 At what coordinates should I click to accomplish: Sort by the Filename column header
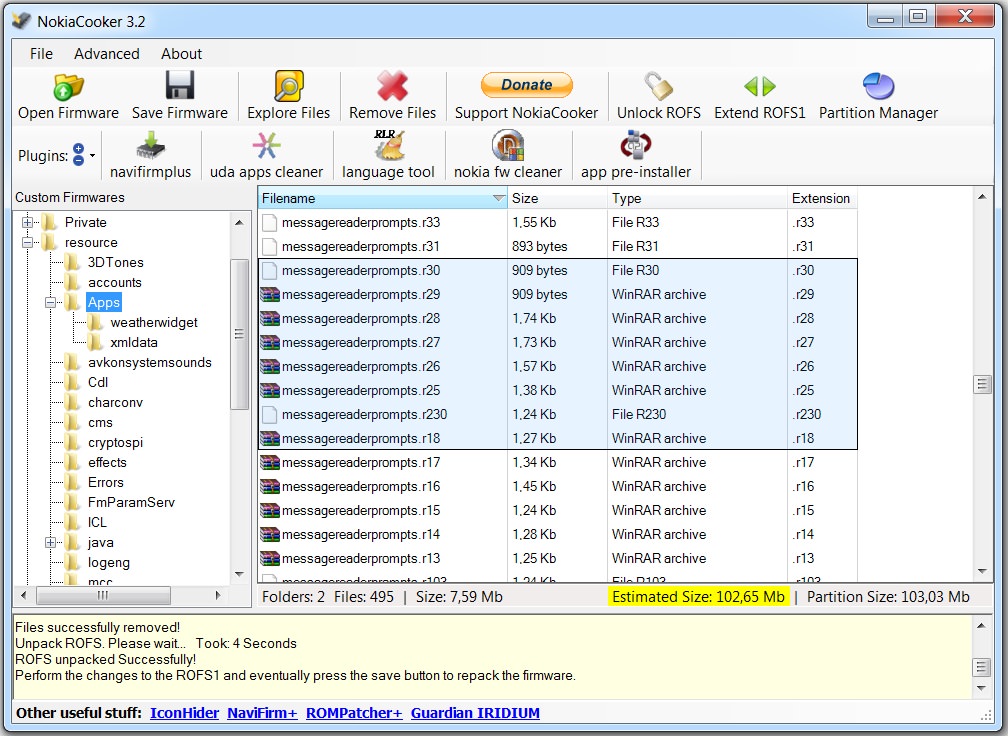tap(382, 198)
